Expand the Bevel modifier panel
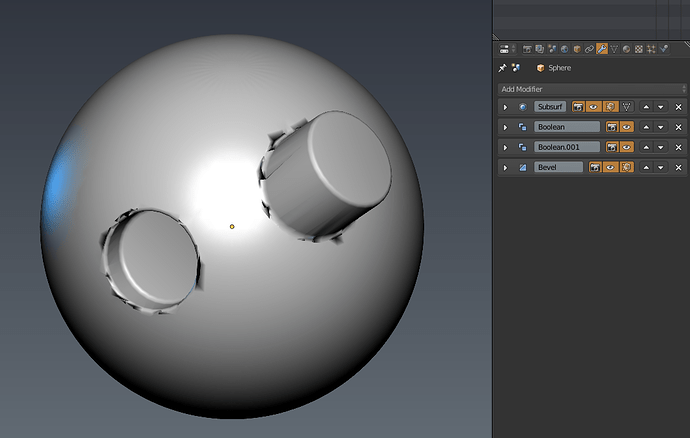This screenshot has height=438, width=690. click(x=505, y=168)
